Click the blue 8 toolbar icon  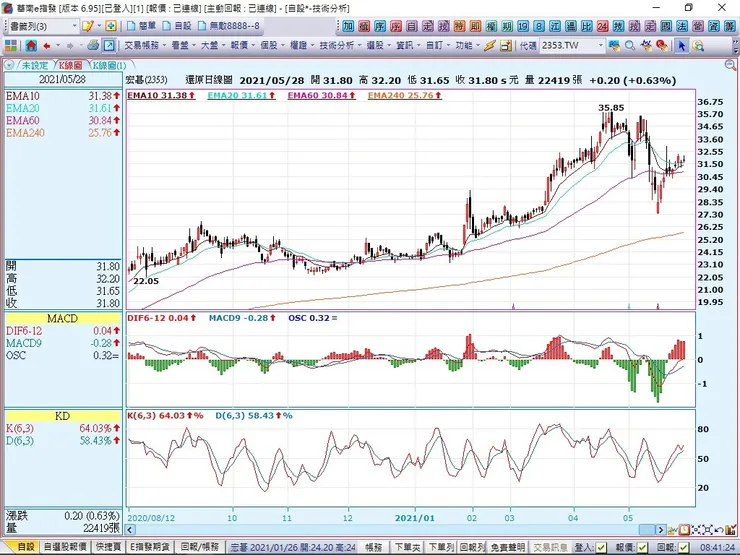pos(539,26)
